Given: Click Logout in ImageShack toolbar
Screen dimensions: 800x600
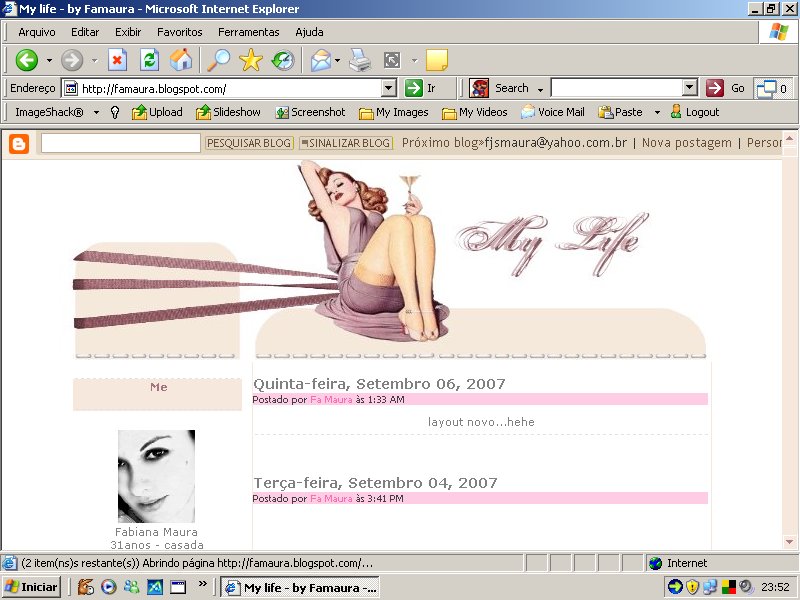Looking at the screenshot, I should click(x=695, y=112).
